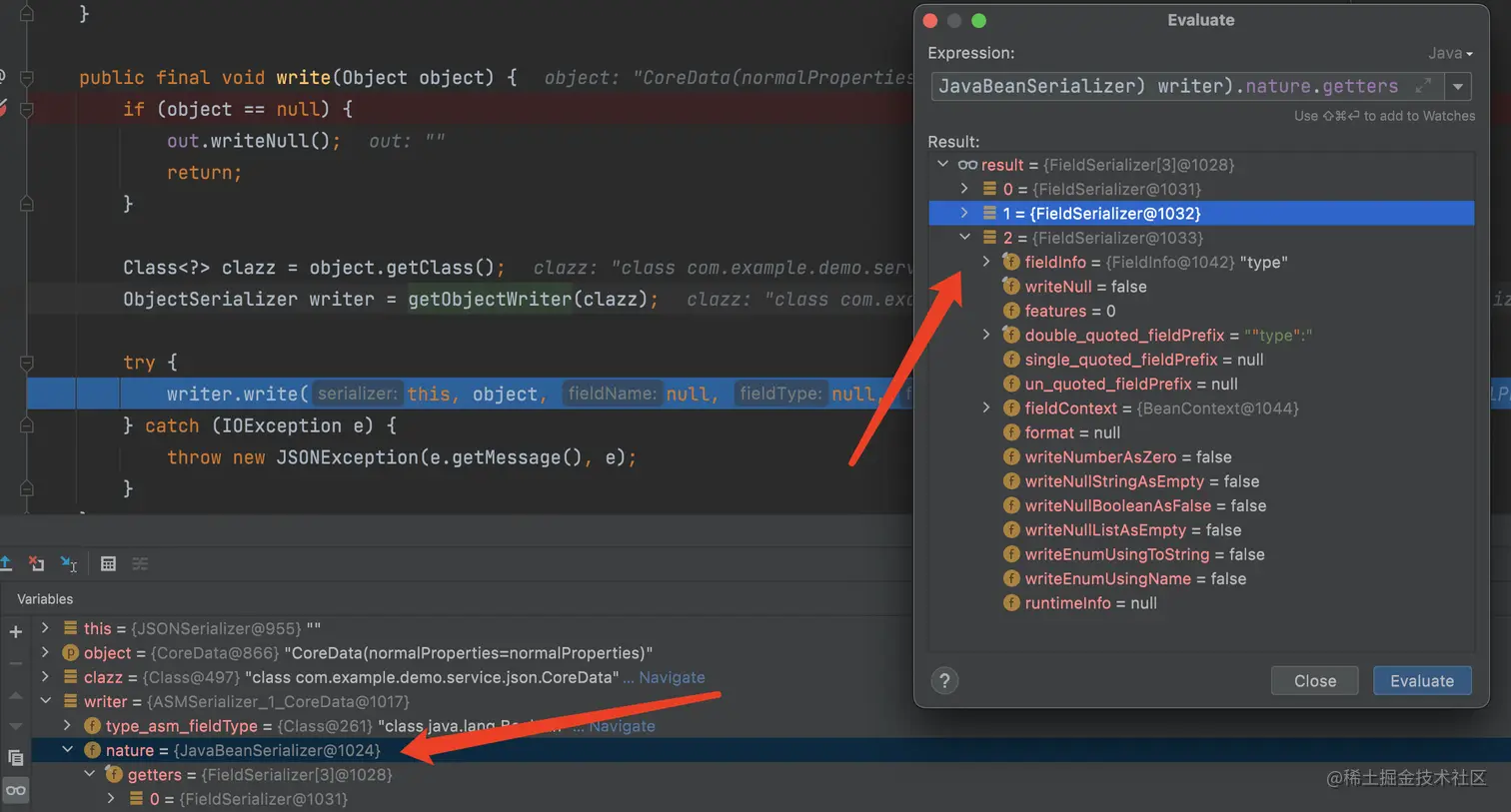Click the 'return;' statement in the editor

pos(204,173)
